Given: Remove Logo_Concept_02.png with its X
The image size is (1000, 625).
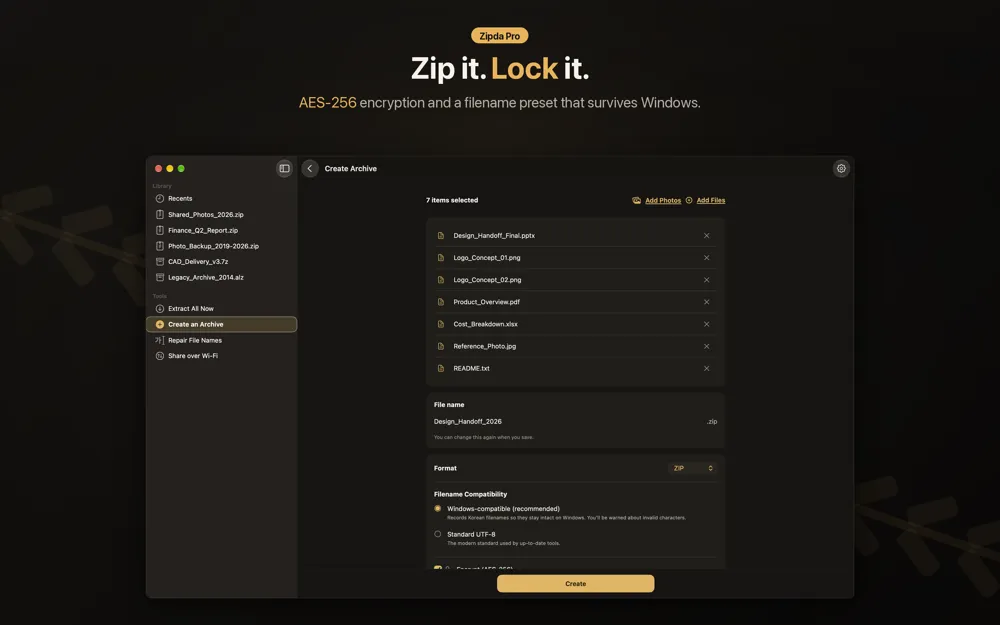Looking at the screenshot, I should click(x=707, y=280).
